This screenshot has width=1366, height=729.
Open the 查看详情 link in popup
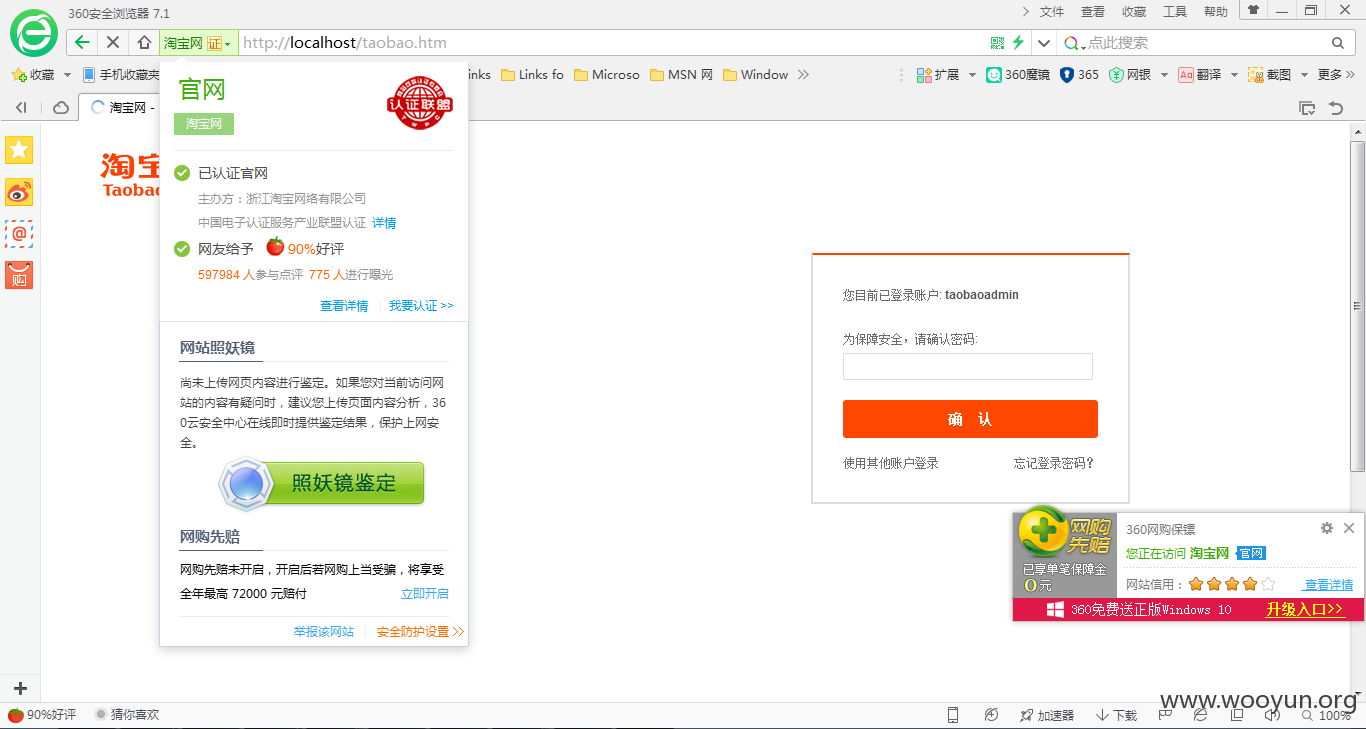344,306
